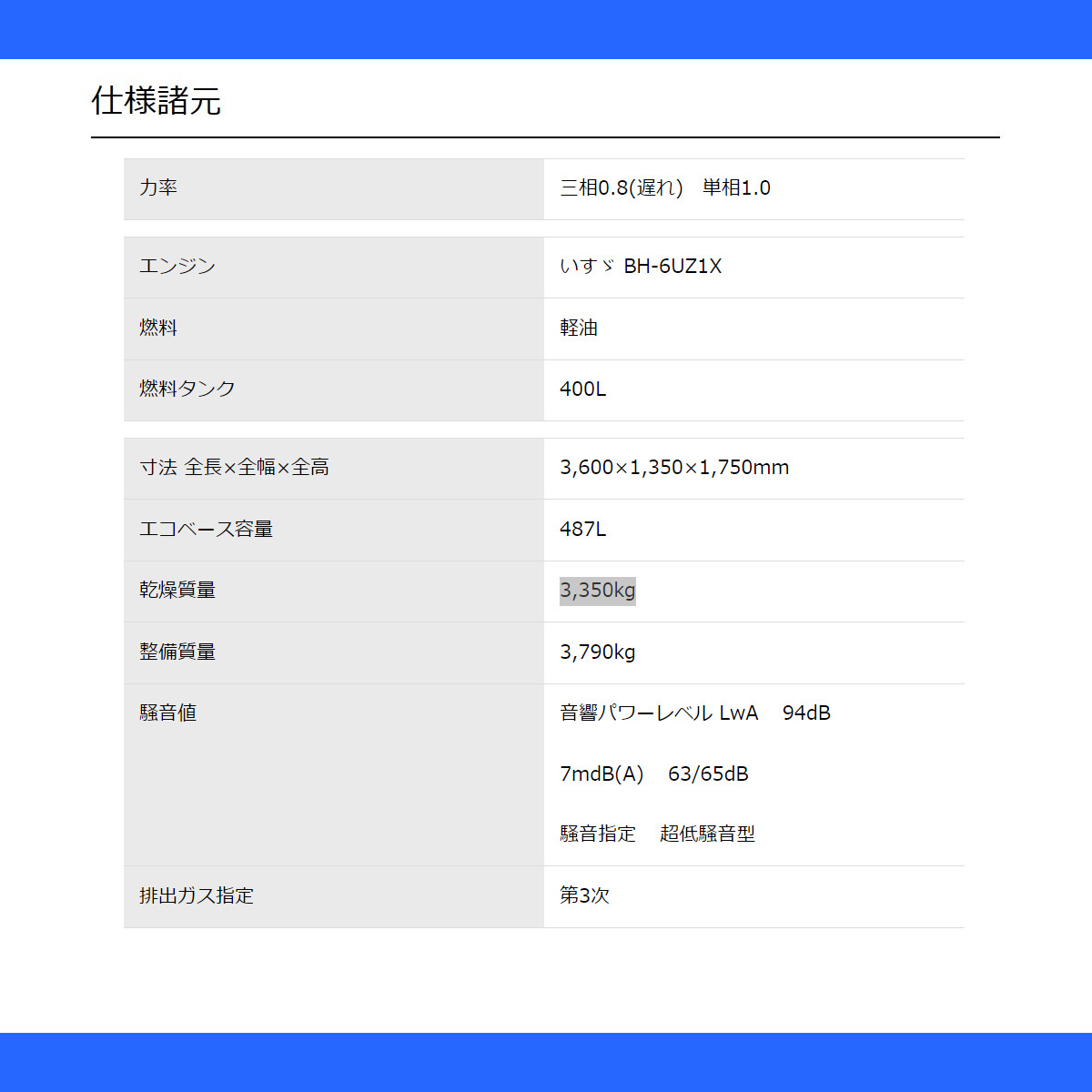Viewport: 1092px width, 1092px height.
Task: Click the dimensions value 3,600×1,350×1,750mm
Action: (674, 467)
